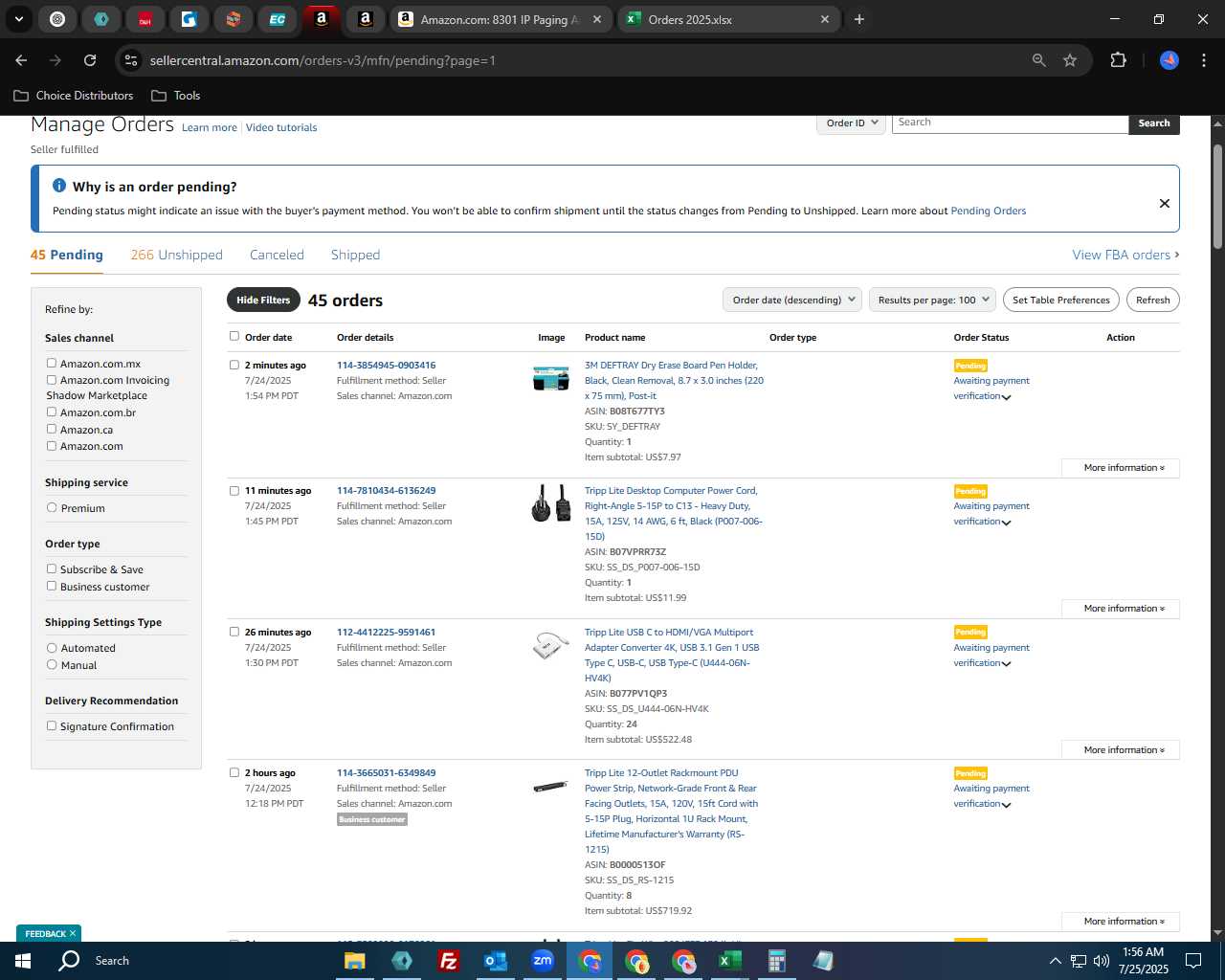
Task: Refresh the orders list
Action: 1153,301
